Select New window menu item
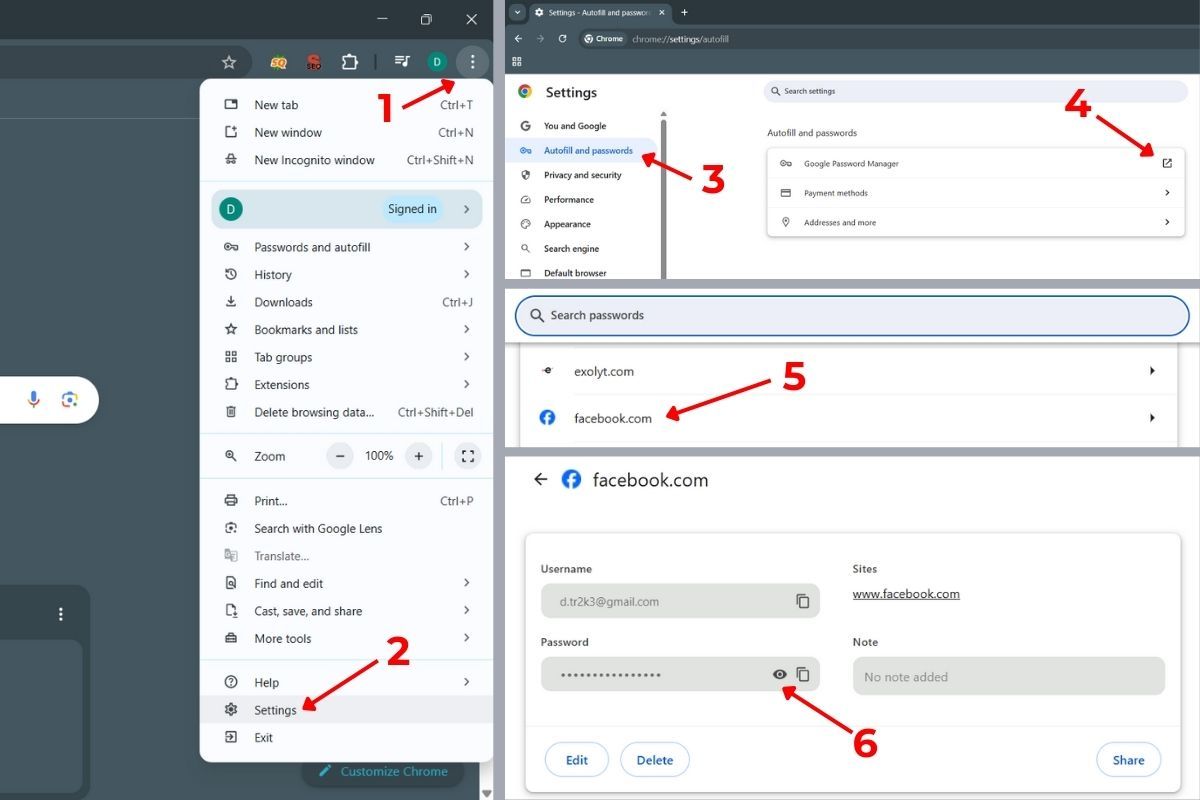Viewport: 1200px width, 800px height. click(347, 132)
